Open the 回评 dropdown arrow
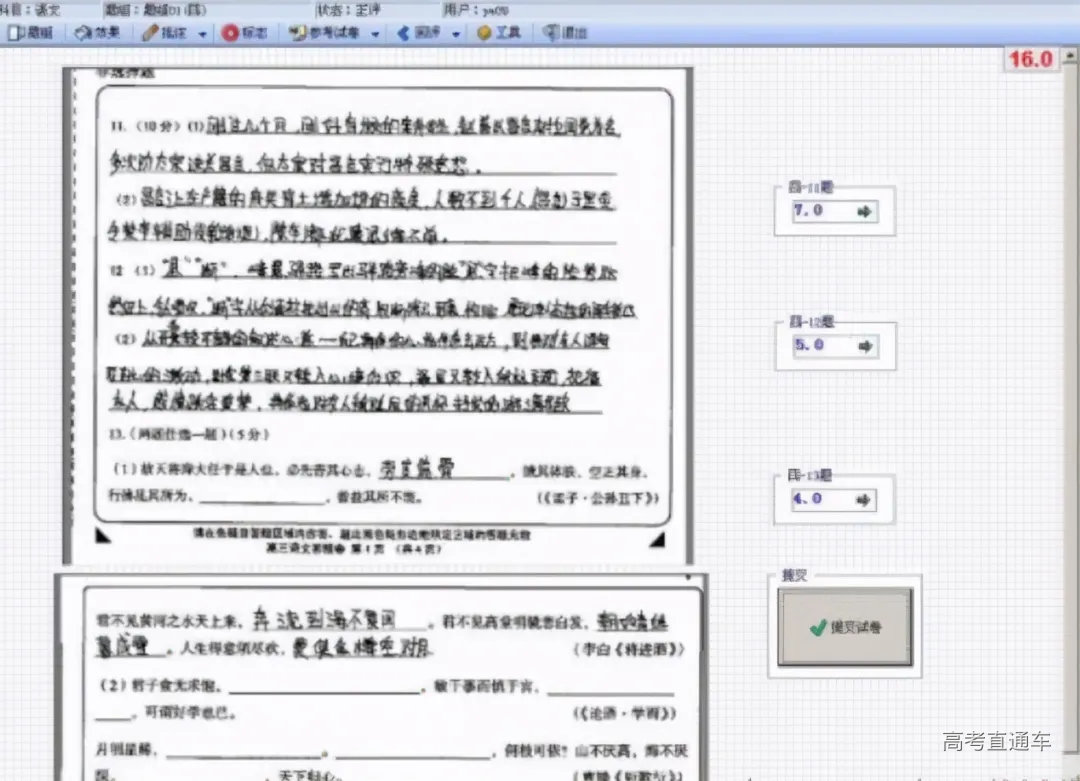 click(x=455, y=33)
